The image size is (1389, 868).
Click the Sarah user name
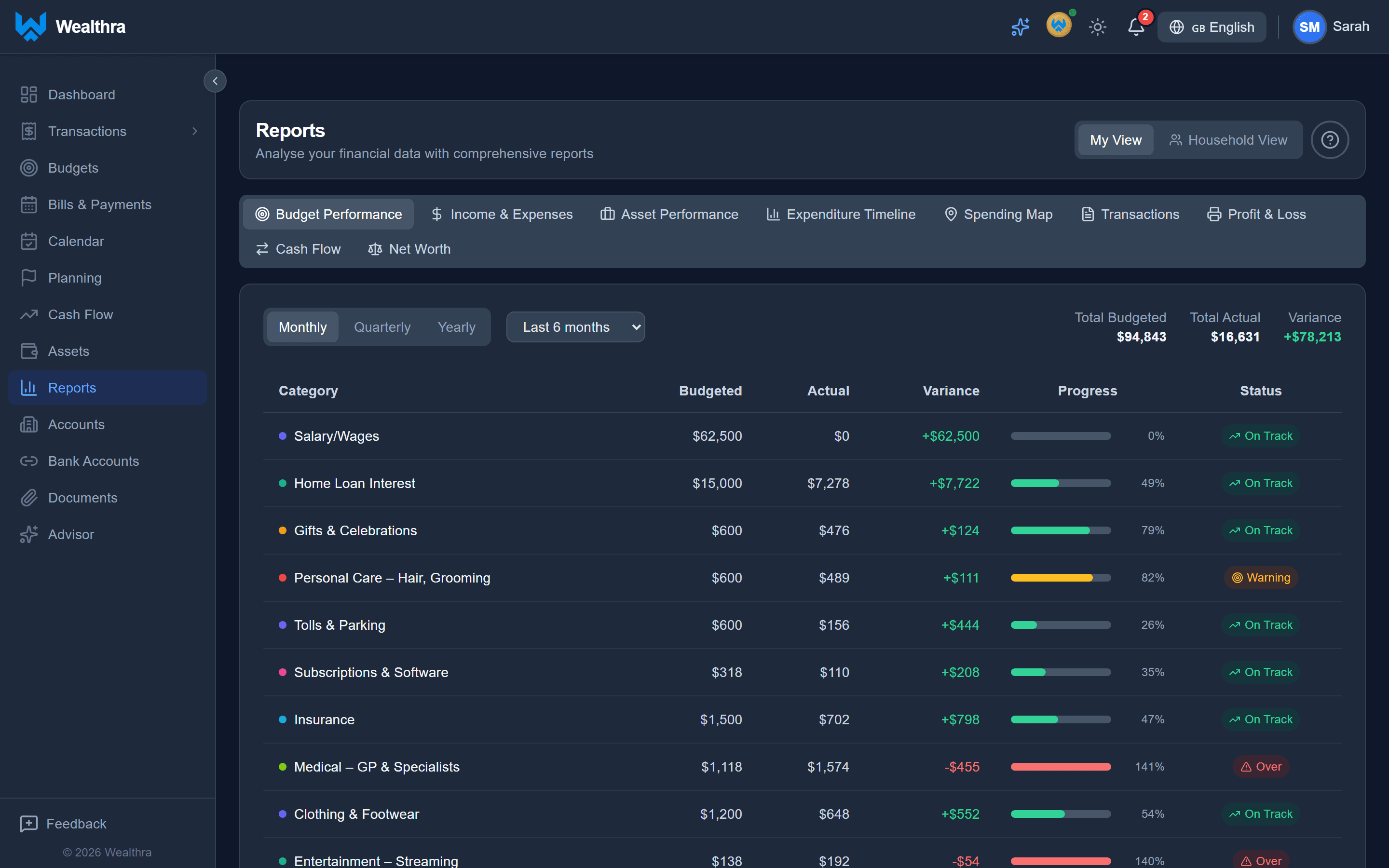[x=1350, y=27]
